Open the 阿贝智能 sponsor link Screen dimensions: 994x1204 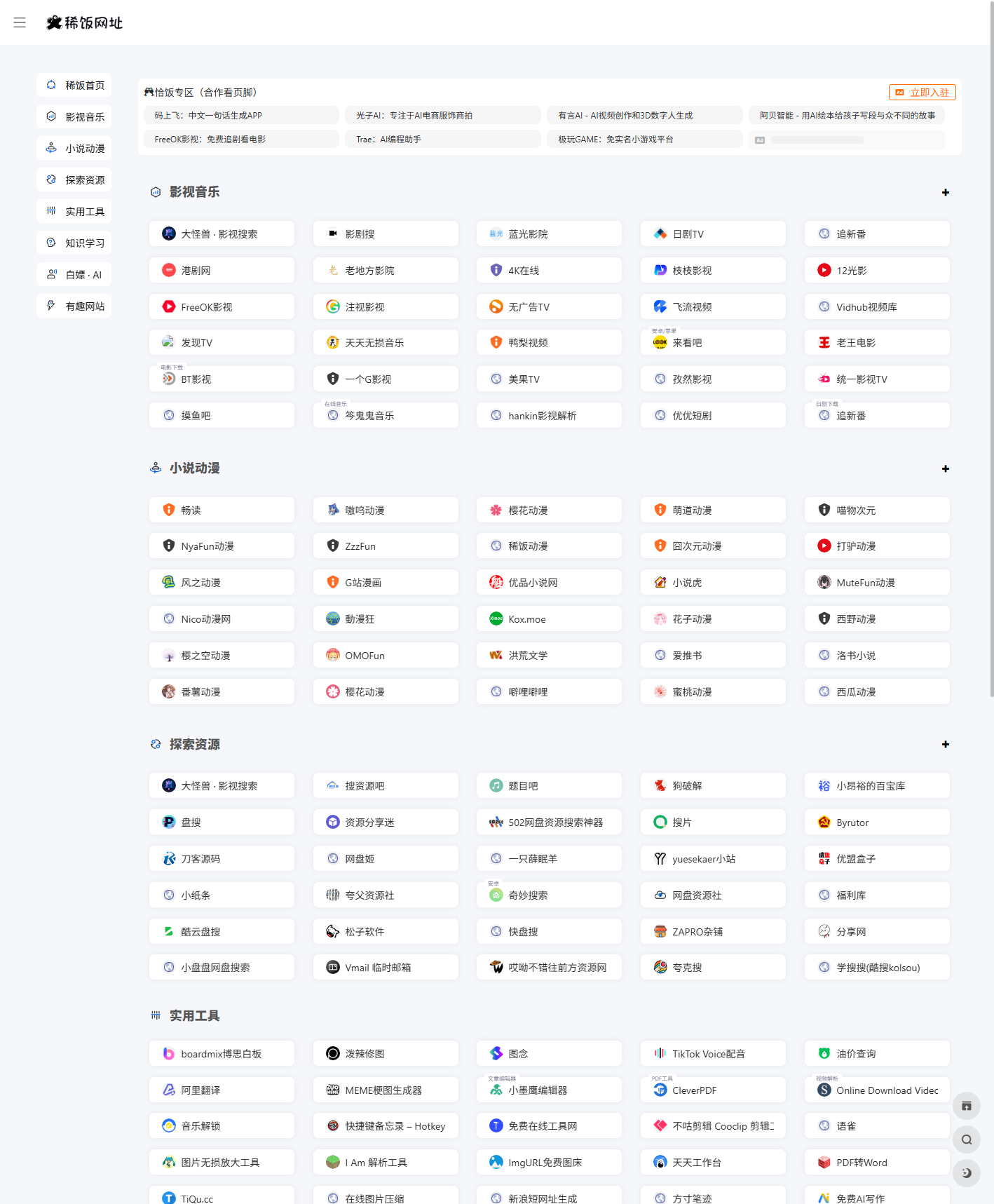pos(847,115)
